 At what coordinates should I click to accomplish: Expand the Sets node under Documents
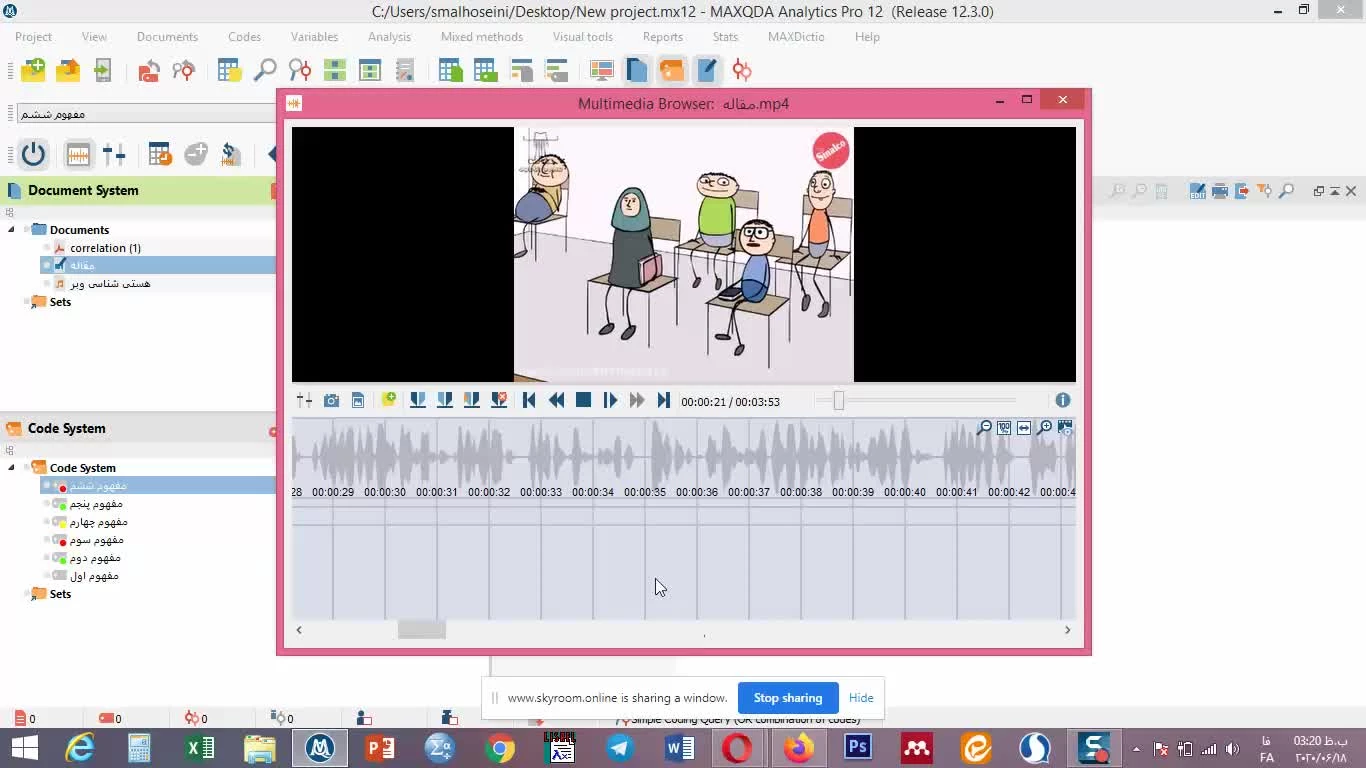25,302
